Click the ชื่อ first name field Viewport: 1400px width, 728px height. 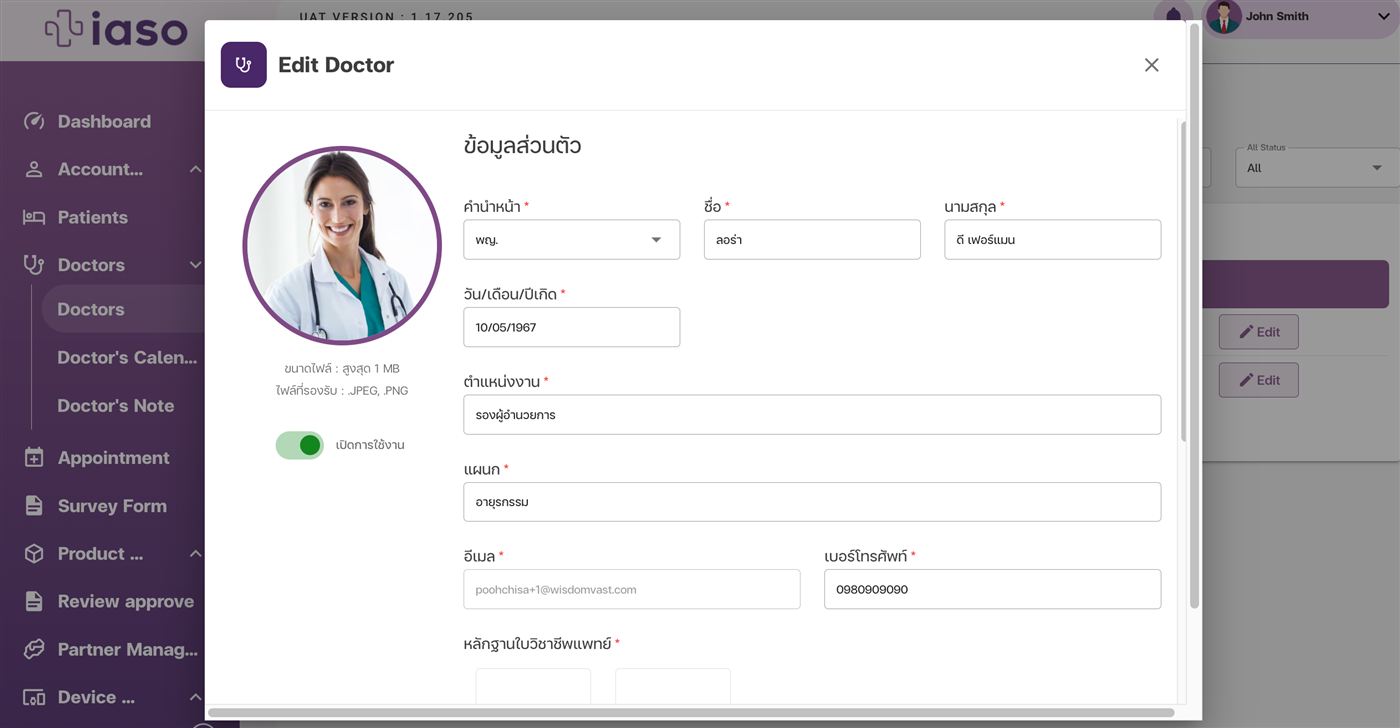coord(812,240)
